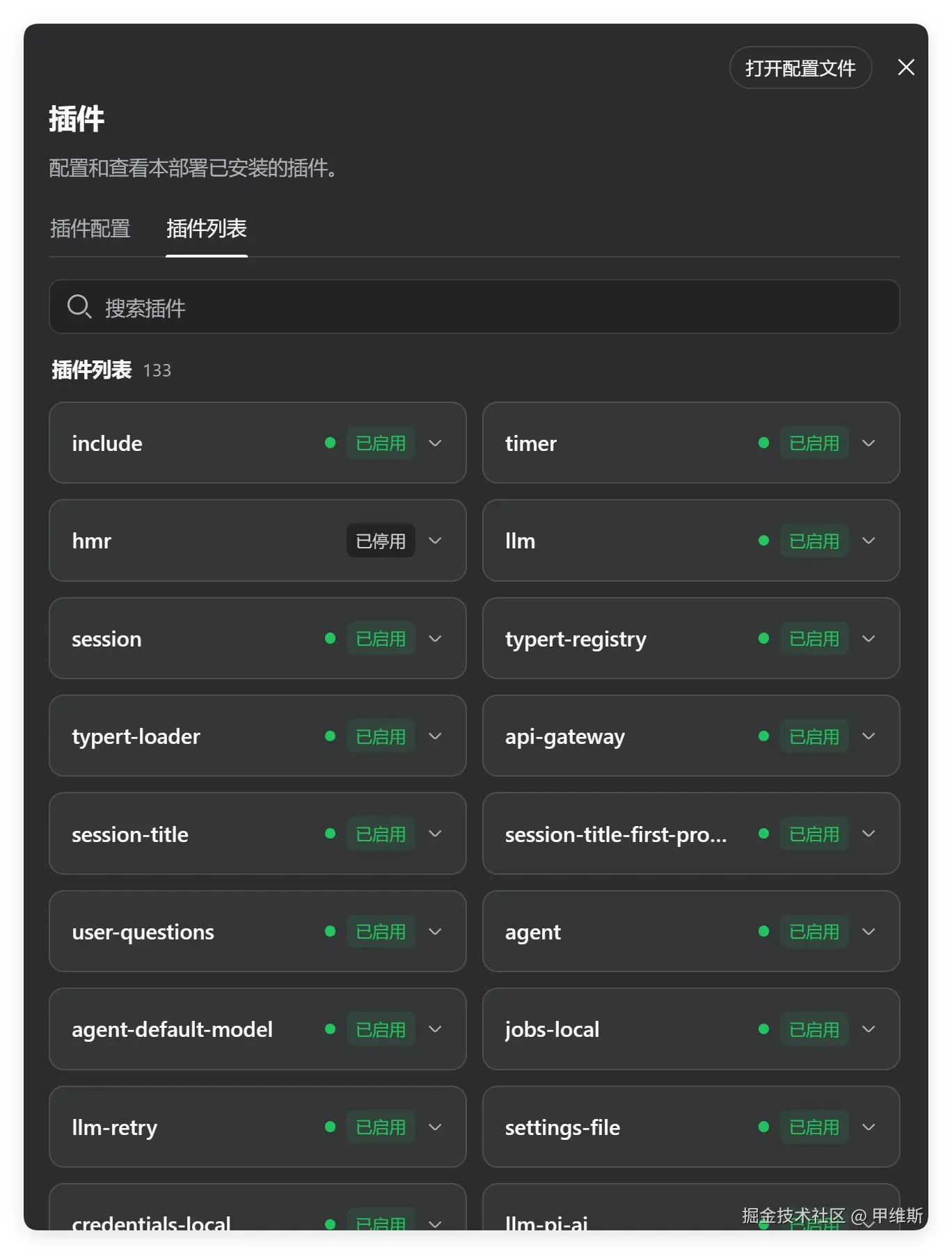Viewport: 952px width, 1254px height.
Task: Click the search magnifier icon
Action: 79,307
